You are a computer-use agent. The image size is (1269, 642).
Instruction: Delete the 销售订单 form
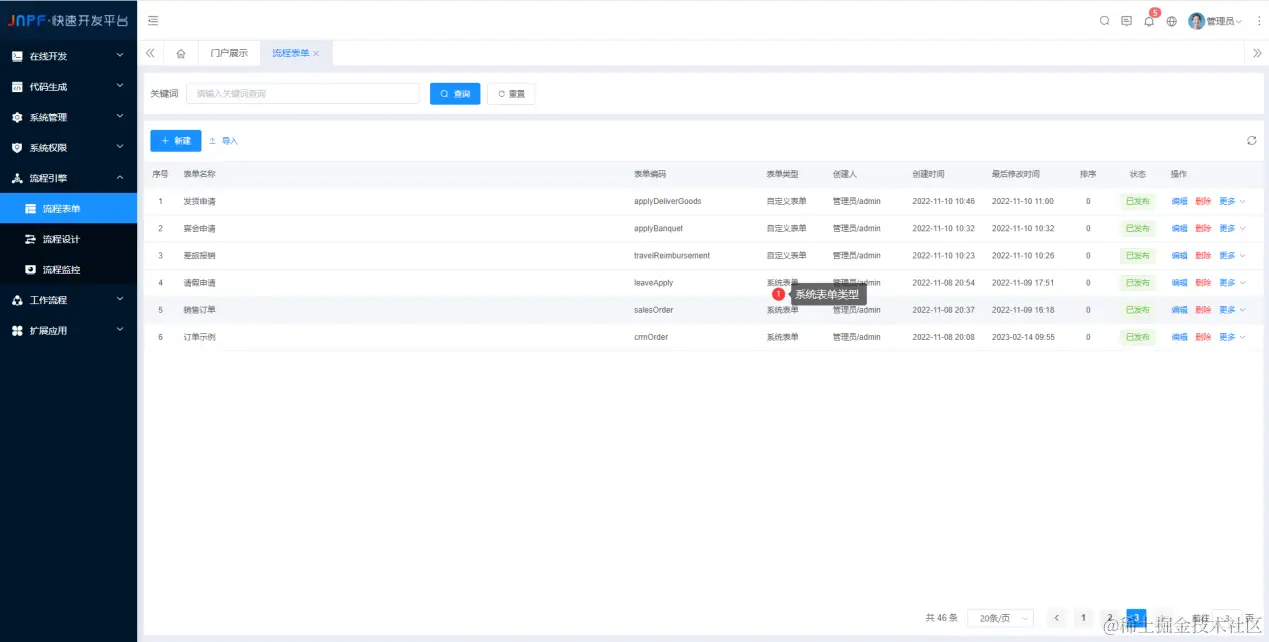[1203, 310]
